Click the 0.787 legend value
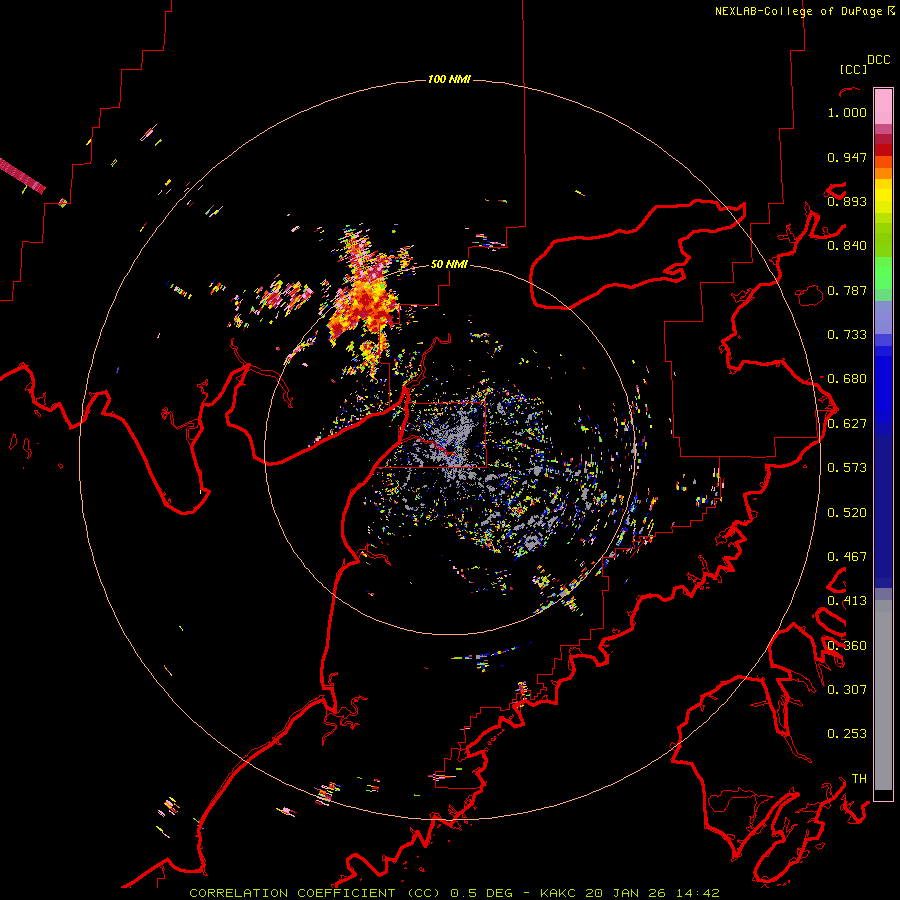 847,290
